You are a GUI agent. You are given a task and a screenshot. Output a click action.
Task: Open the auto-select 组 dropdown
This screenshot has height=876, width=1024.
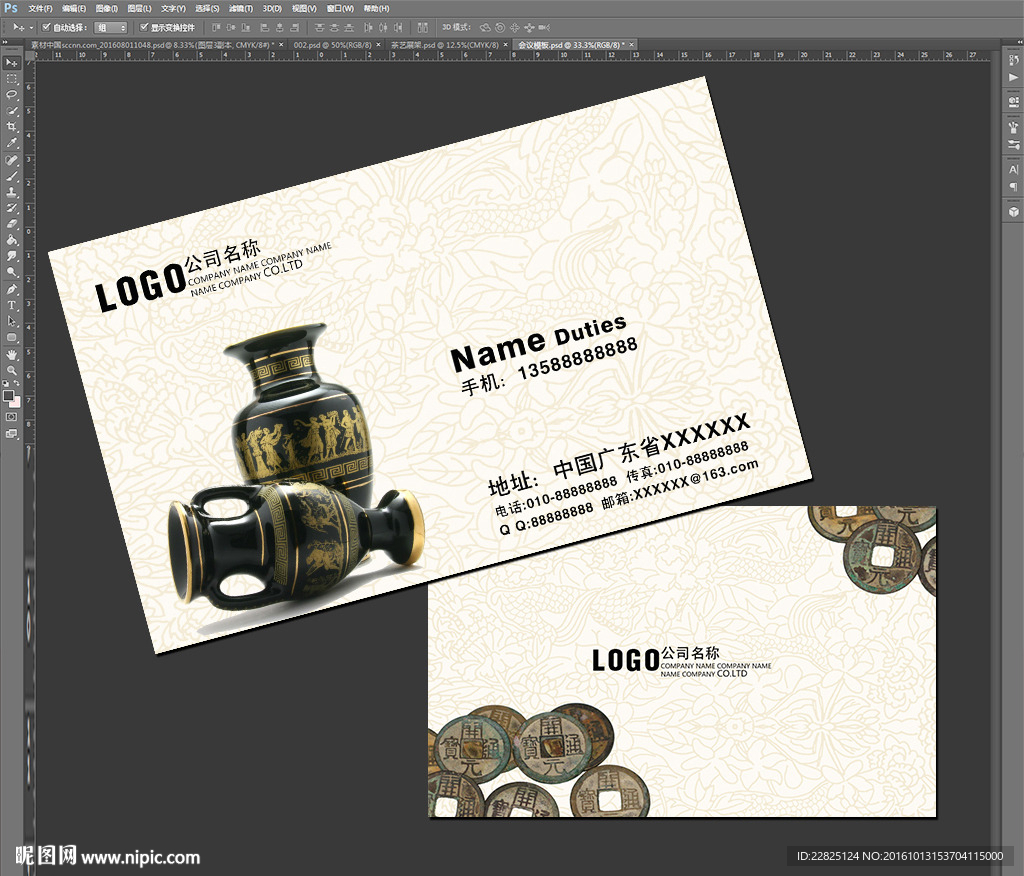(x=110, y=27)
